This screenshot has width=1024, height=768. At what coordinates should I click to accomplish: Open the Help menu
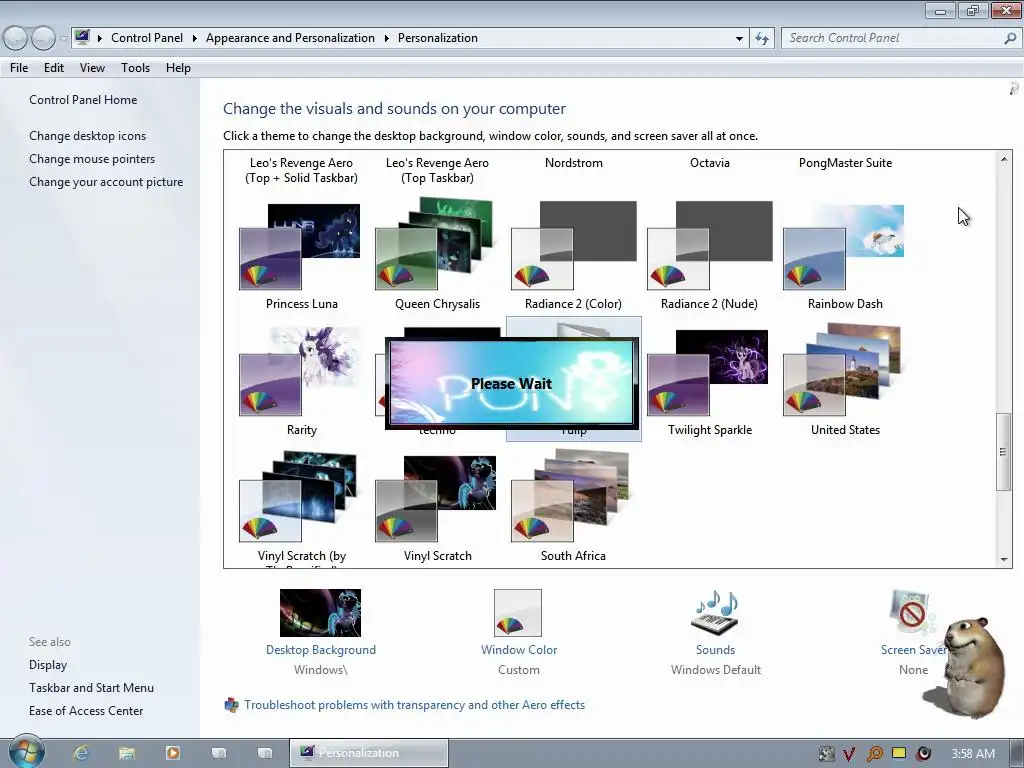click(178, 68)
